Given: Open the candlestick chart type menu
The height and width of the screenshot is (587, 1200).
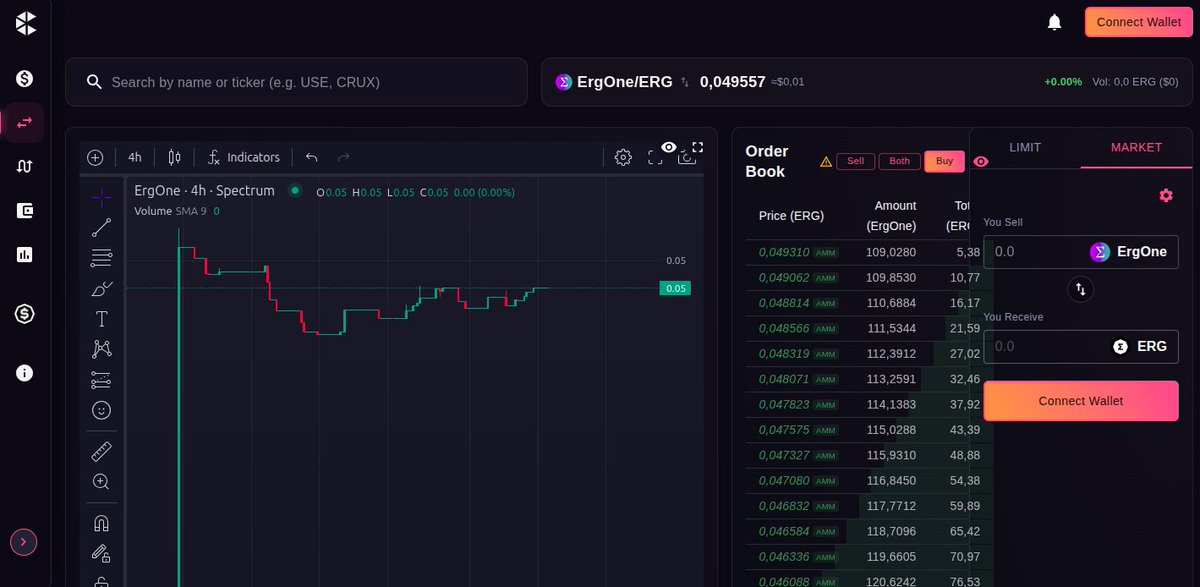Looking at the screenshot, I should pyautogui.click(x=175, y=157).
